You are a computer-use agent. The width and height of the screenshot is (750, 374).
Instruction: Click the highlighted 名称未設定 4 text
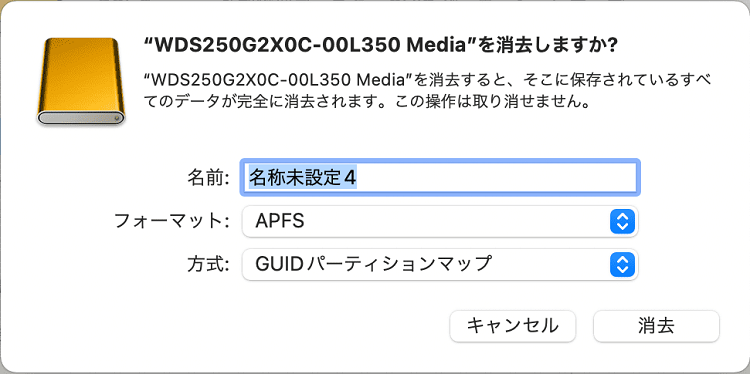(302, 178)
